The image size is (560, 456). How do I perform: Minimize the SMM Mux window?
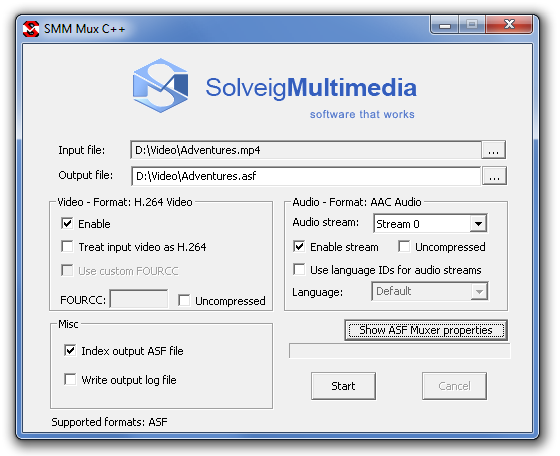tap(444, 25)
